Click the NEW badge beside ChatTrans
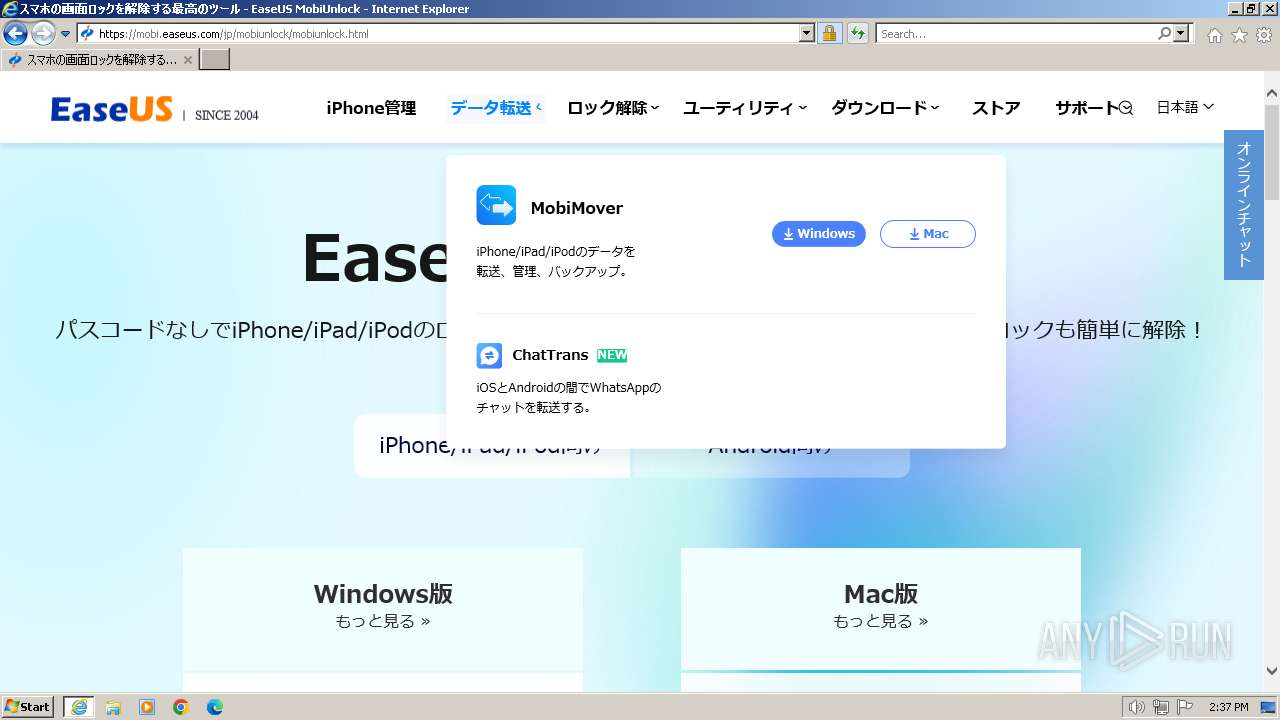The height and width of the screenshot is (720, 1280). point(612,355)
